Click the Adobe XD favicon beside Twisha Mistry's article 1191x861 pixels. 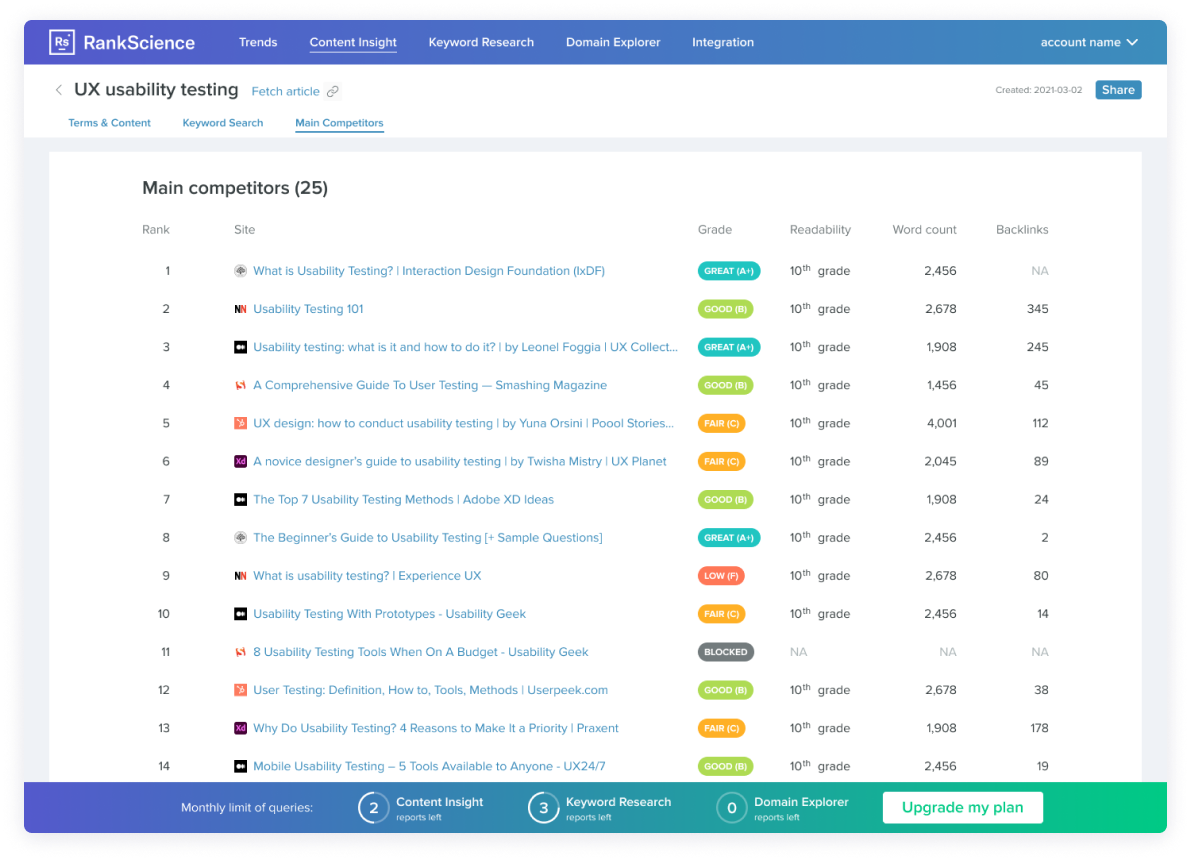239,461
